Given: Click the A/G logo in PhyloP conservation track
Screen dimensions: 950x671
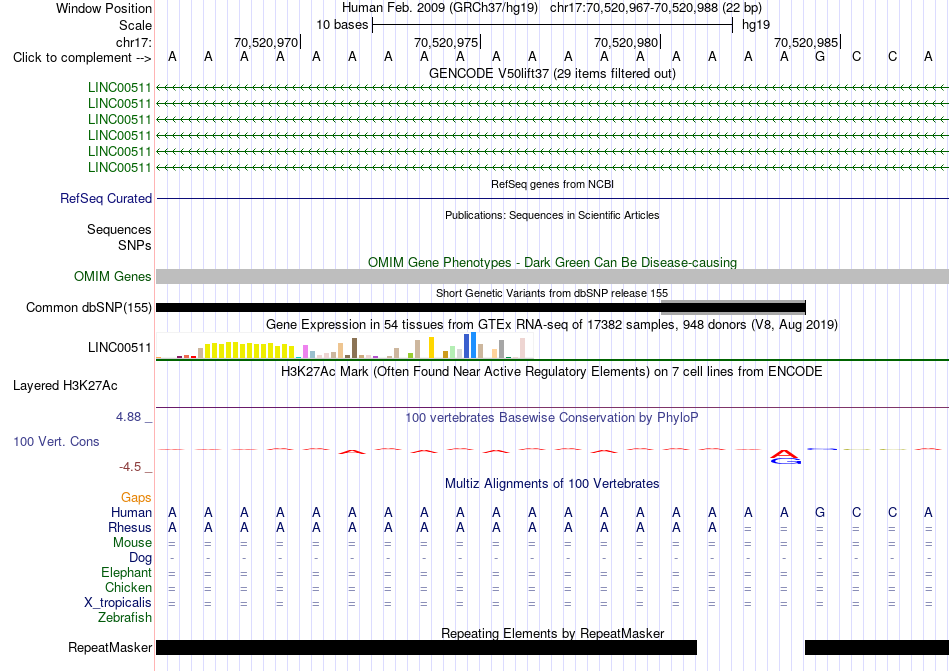Looking at the screenshot, I should point(785,457).
